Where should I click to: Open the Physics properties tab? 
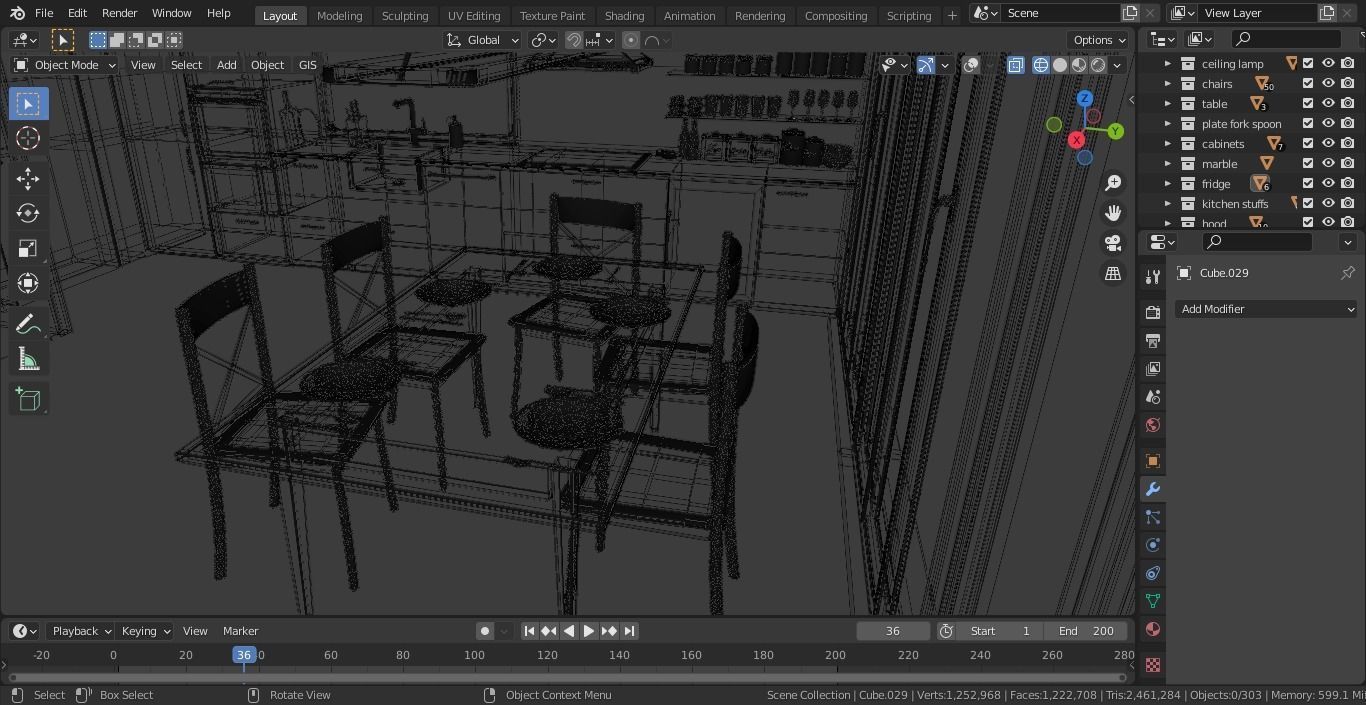[1153, 545]
